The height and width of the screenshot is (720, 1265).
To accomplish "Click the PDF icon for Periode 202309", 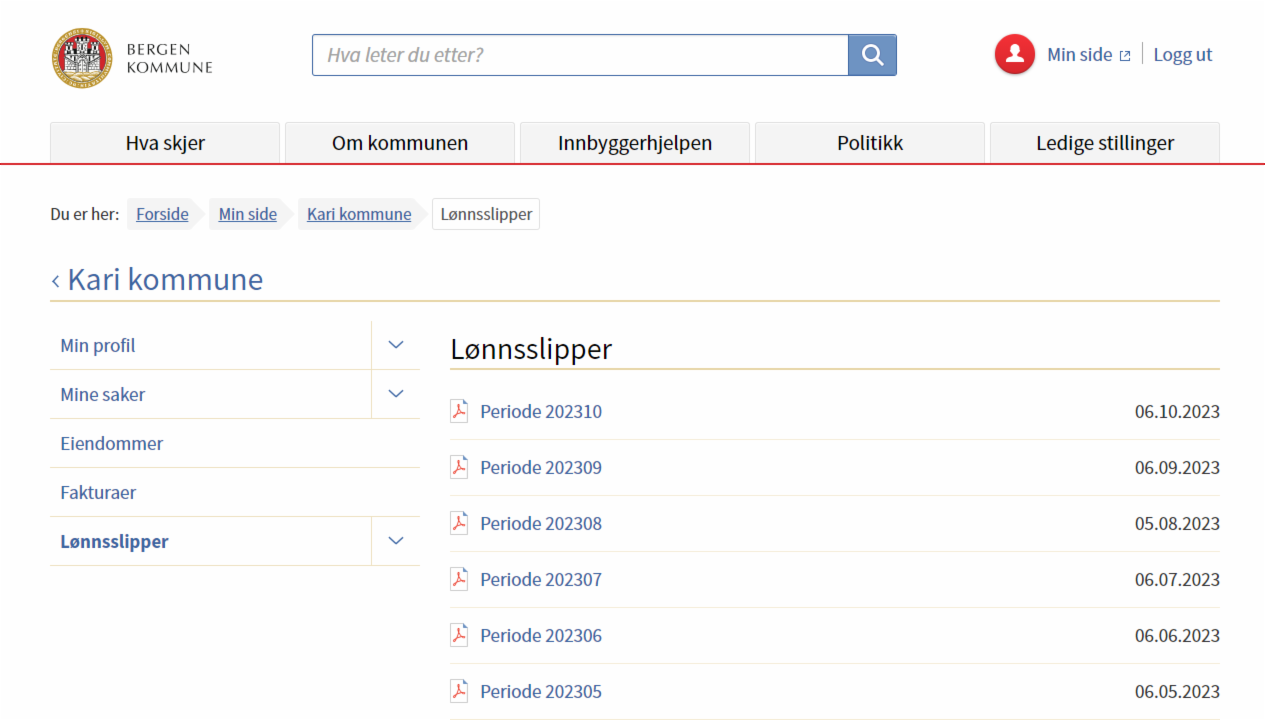I will (459, 467).
